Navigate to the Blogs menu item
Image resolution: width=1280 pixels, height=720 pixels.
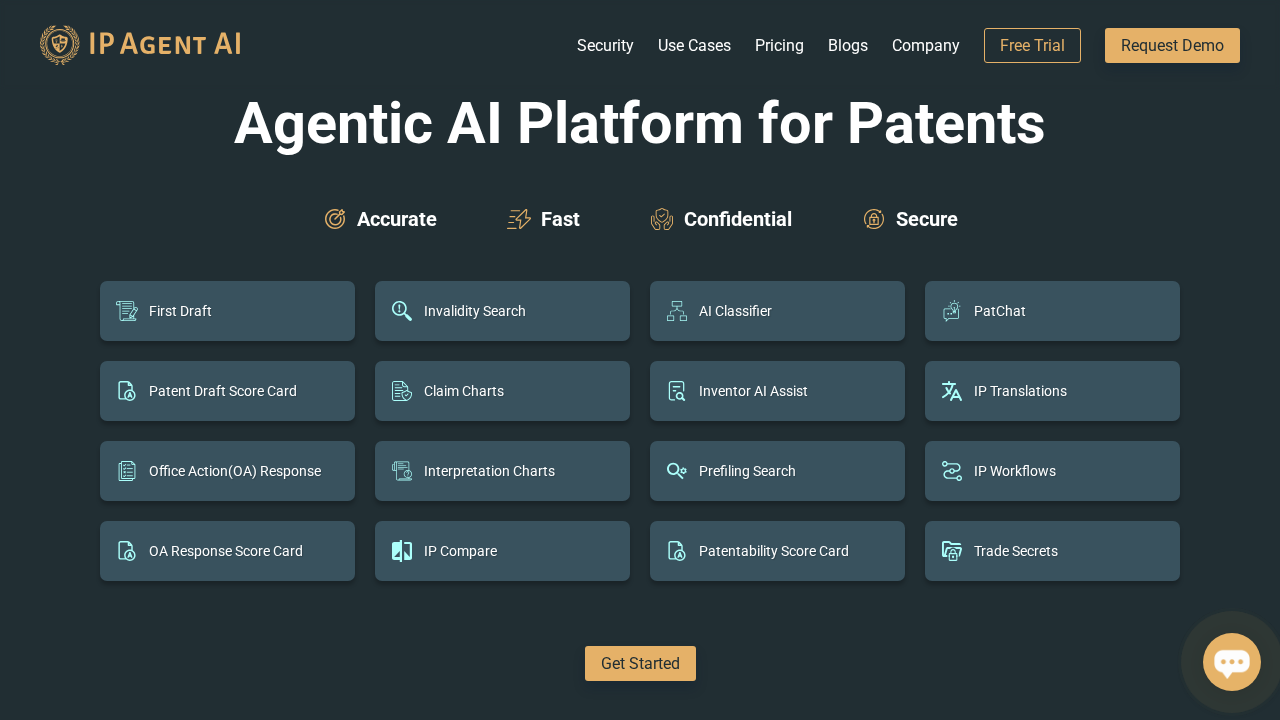[848, 45]
